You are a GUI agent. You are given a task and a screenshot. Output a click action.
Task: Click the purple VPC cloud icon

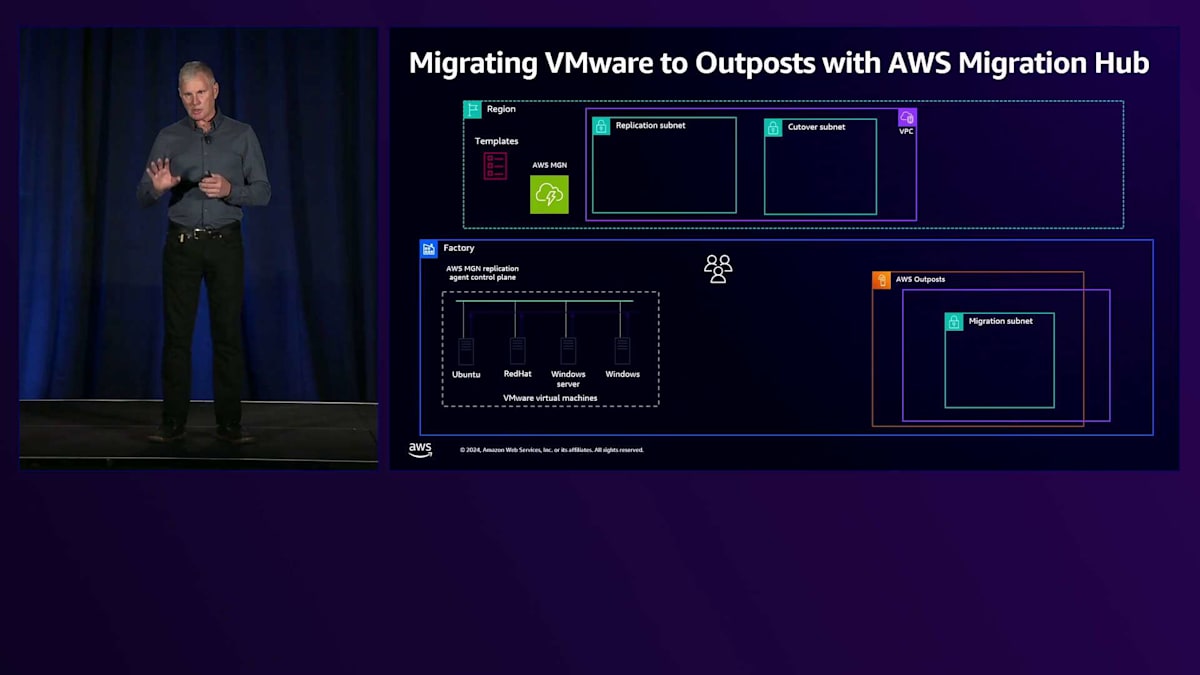[x=907, y=117]
